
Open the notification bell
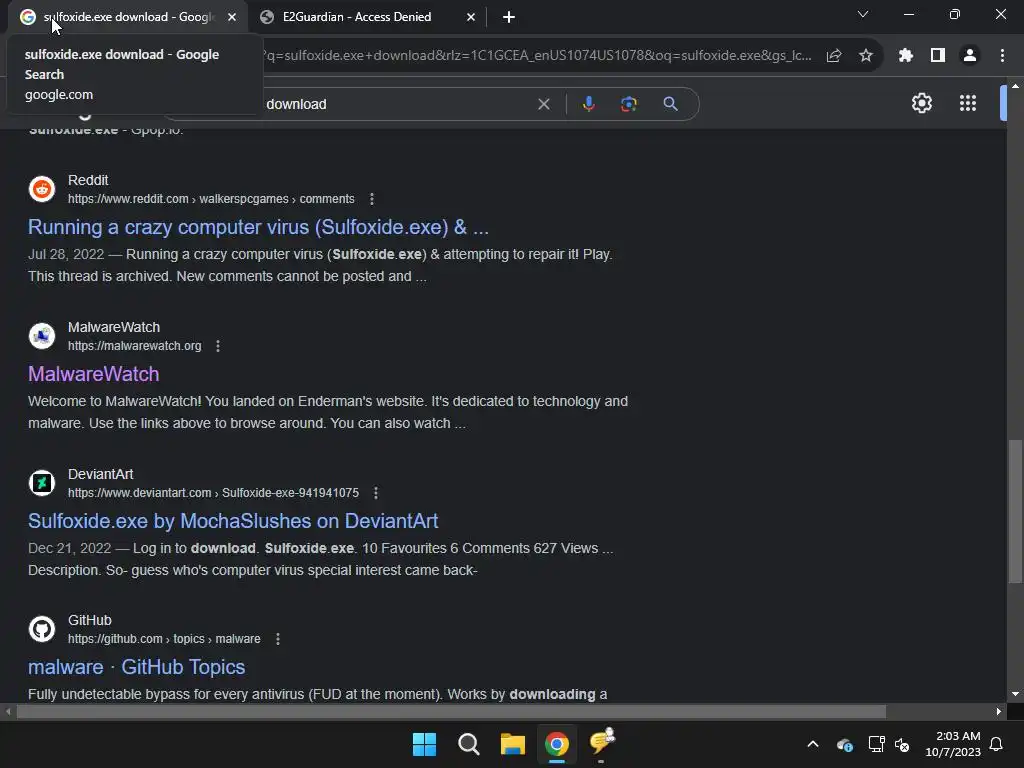click(x=996, y=744)
